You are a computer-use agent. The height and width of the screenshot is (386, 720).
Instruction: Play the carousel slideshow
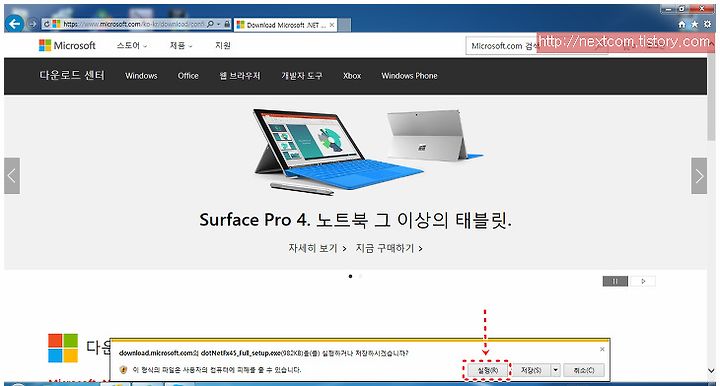pyautogui.click(x=643, y=281)
